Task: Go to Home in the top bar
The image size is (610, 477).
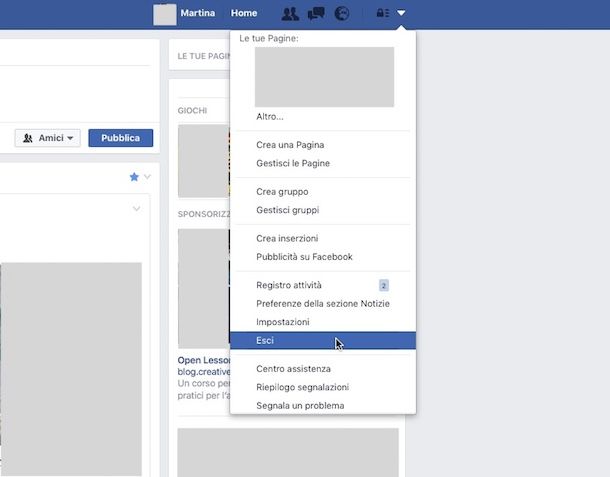Action: click(244, 13)
